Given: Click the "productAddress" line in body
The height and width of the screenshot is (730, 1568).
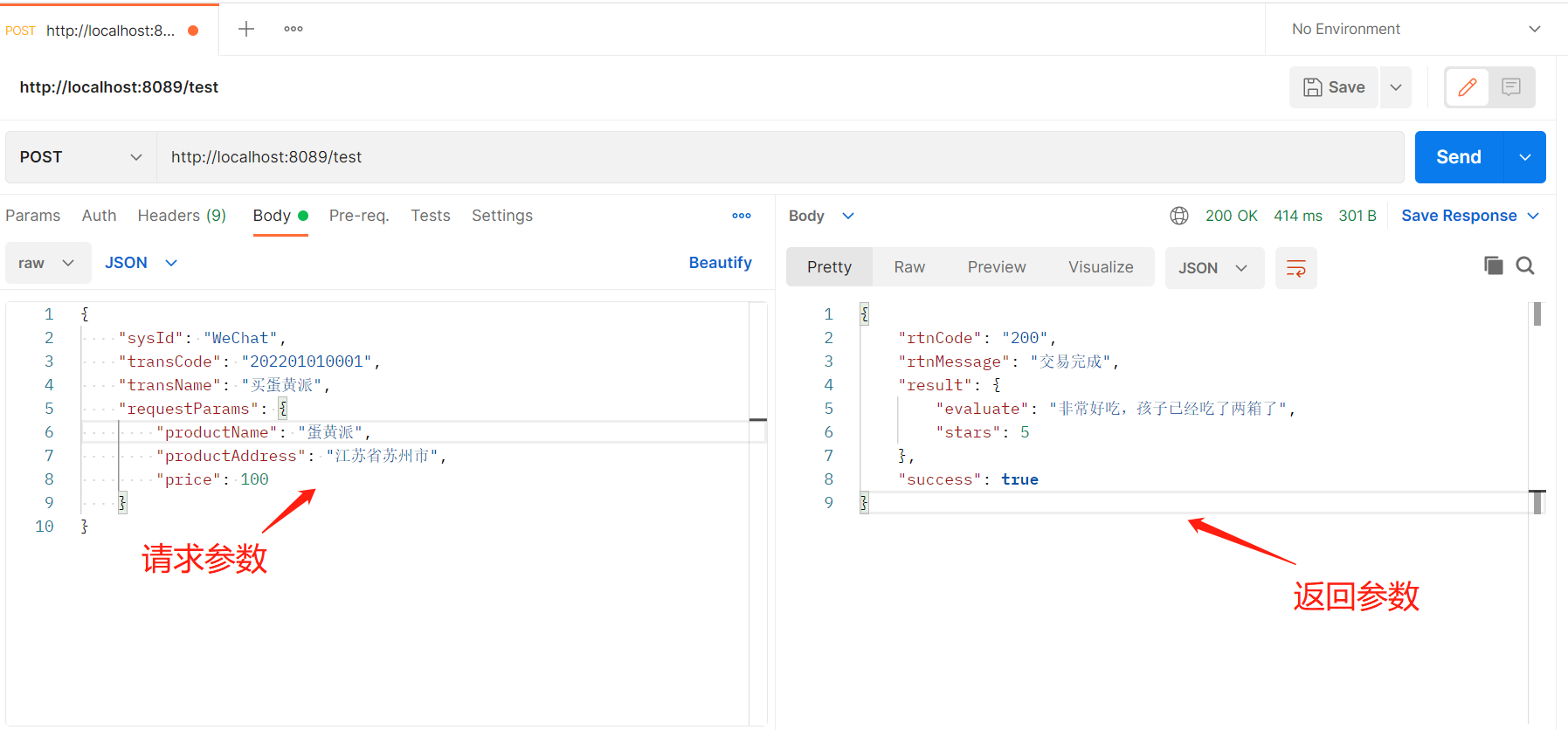Looking at the screenshot, I should click(x=301, y=456).
